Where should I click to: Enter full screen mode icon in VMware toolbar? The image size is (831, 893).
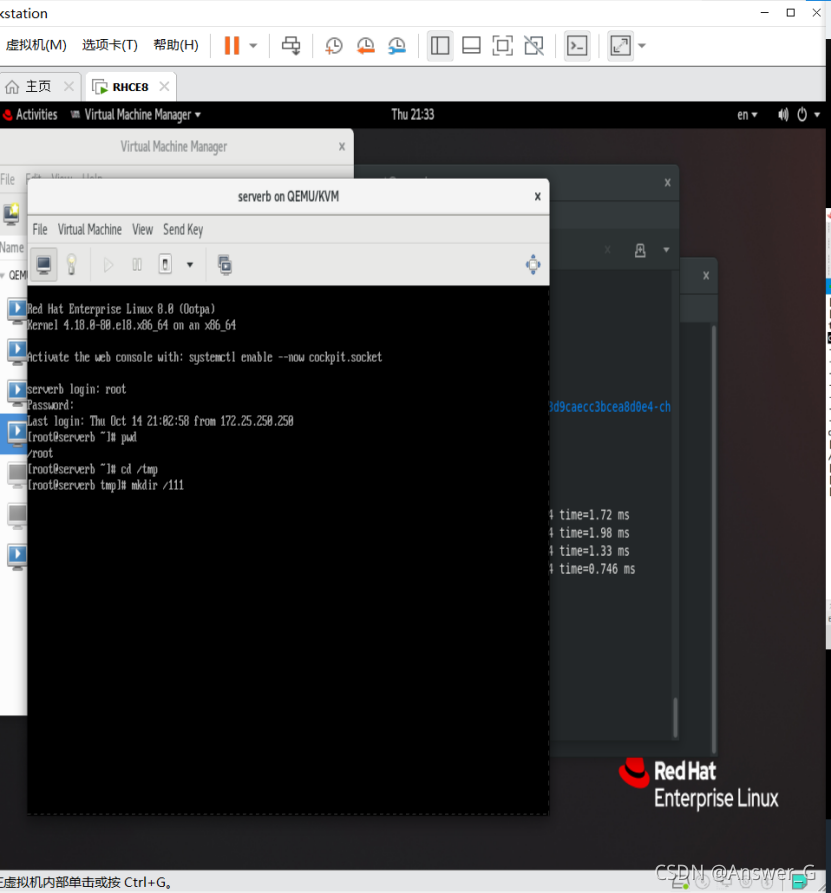tap(502, 46)
